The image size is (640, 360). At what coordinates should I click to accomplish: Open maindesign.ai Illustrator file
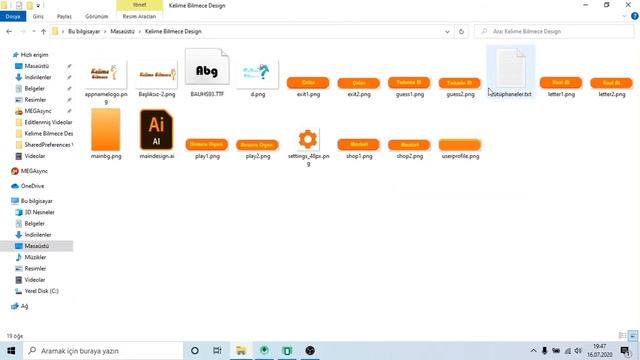click(x=157, y=134)
